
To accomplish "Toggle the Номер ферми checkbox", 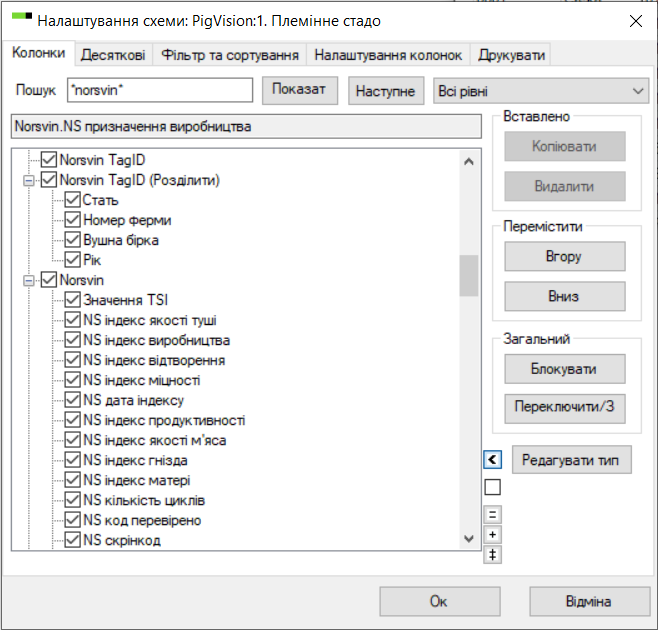I will [x=72, y=220].
